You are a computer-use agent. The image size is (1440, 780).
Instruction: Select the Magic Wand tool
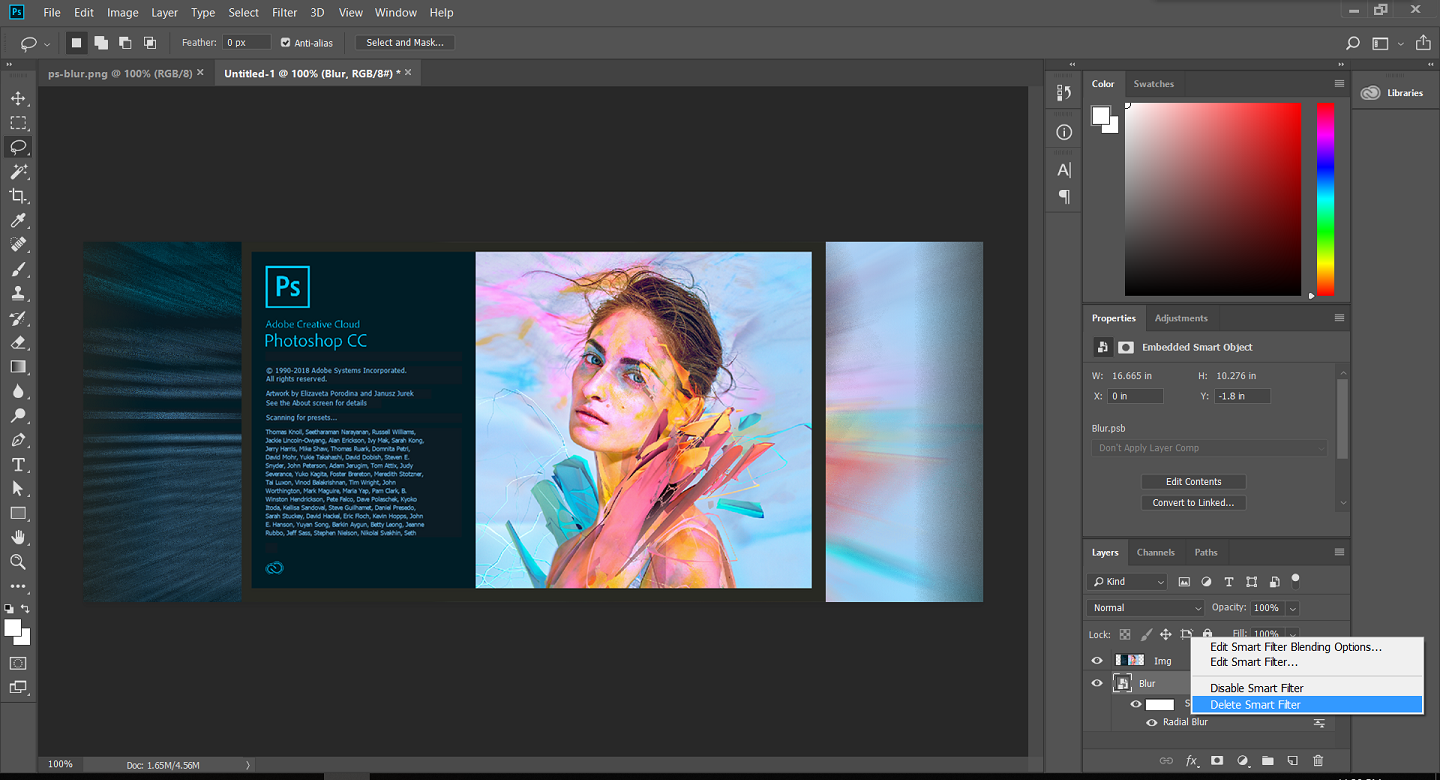click(18, 172)
